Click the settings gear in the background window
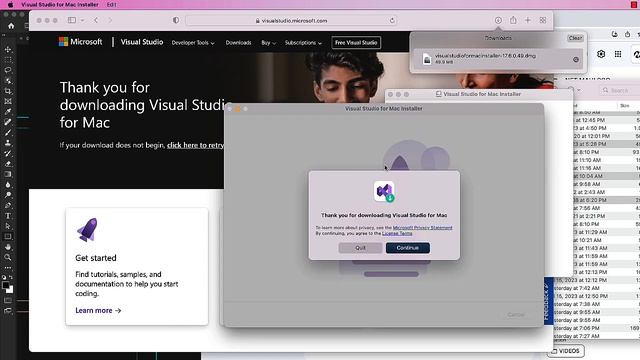The width and height of the screenshot is (640, 360). point(601,54)
